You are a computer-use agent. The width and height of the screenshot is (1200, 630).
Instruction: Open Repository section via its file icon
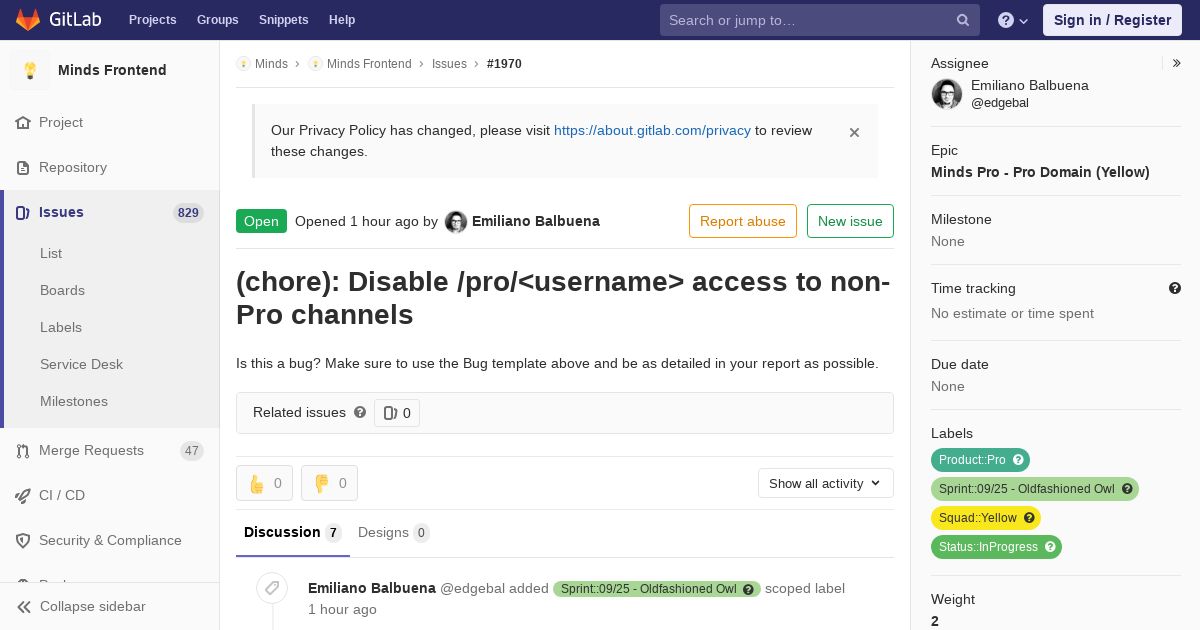[23, 167]
